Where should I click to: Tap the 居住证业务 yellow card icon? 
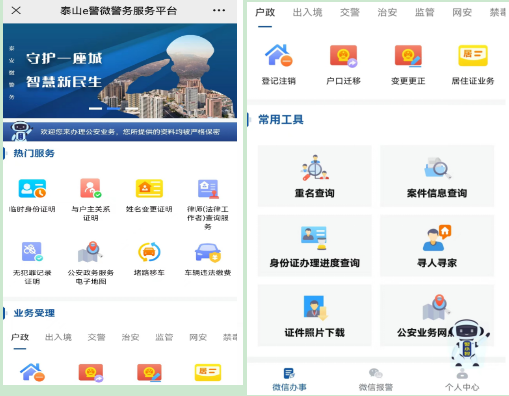pyautogui.click(x=473, y=55)
